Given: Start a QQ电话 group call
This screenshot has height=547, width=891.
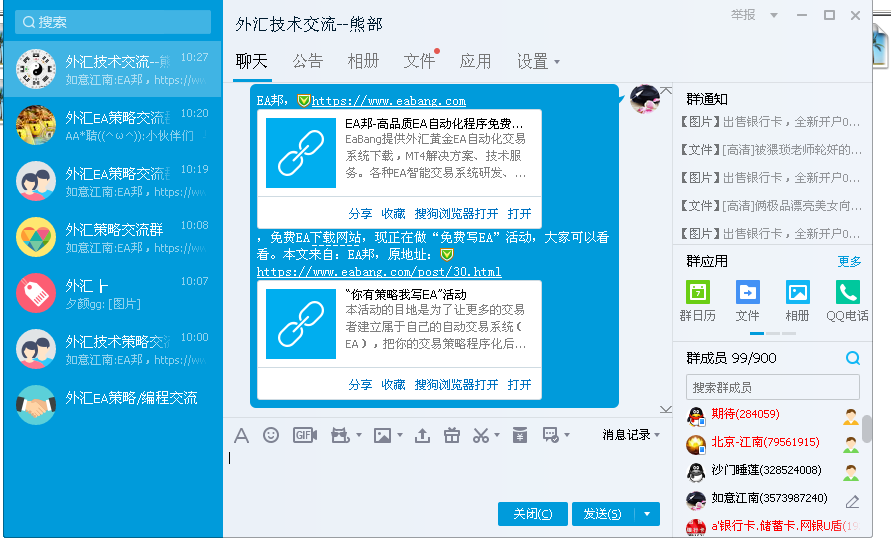Looking at the screenshot, I should [847, 301].
